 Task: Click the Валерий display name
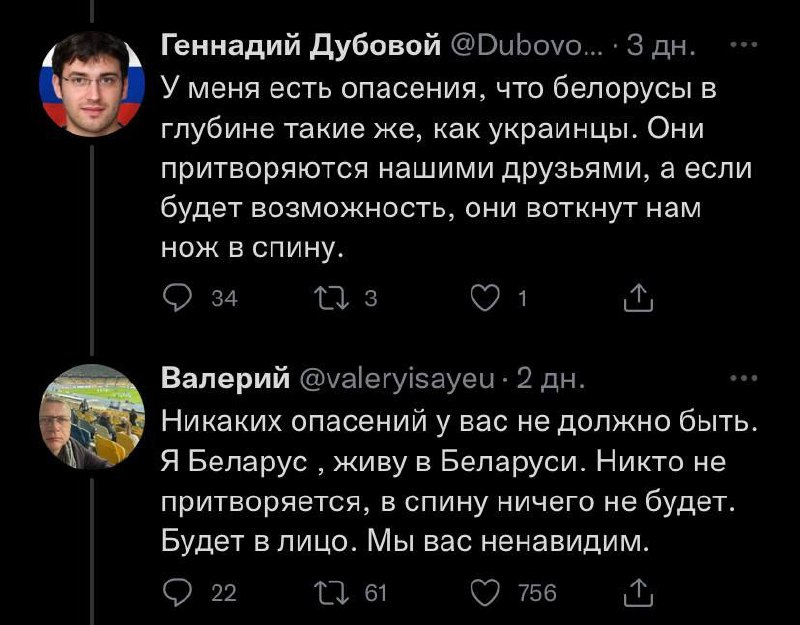click(x=220, y=380)
